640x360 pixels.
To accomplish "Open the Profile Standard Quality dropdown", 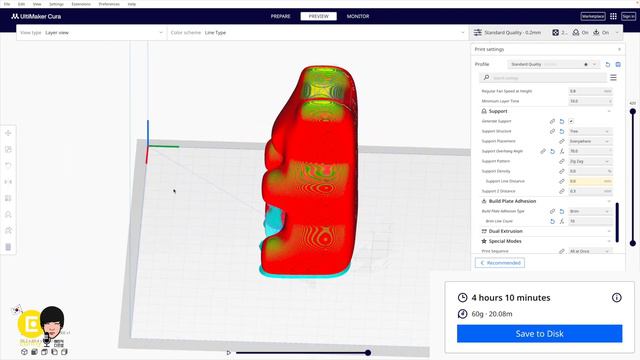I will [553, 64].
